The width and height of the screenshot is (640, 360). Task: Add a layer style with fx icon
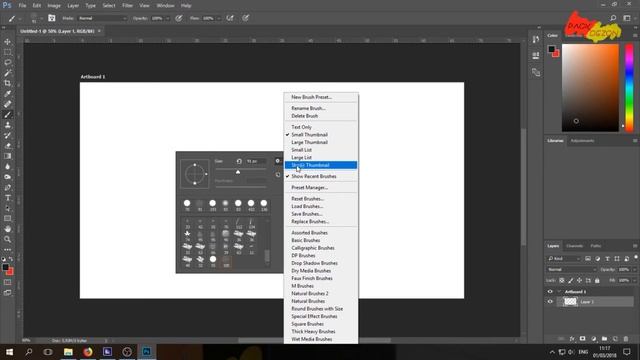click(x=572, y=339)
